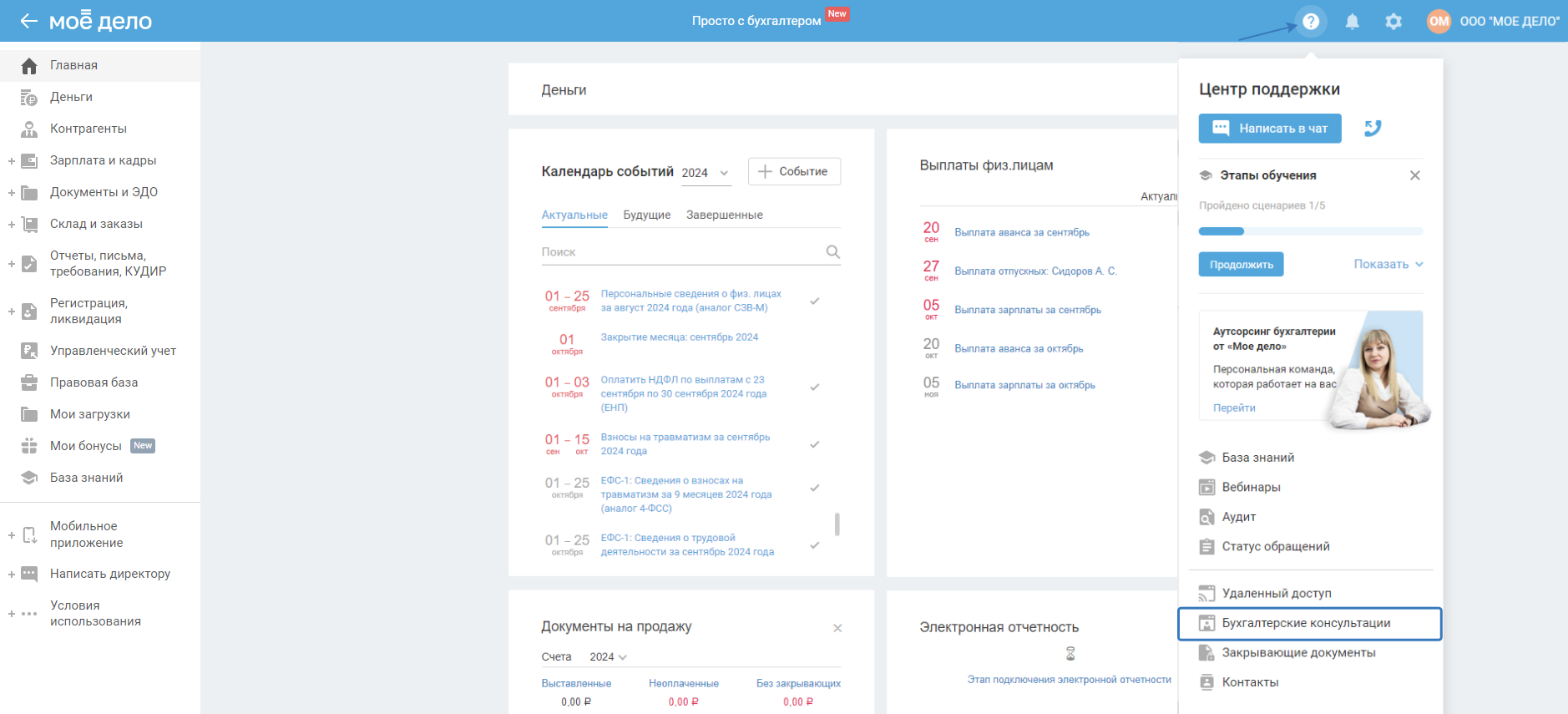
Task: Click the training scenarios progress bar
Action: pyautogui.click(x=1311, y=231)
